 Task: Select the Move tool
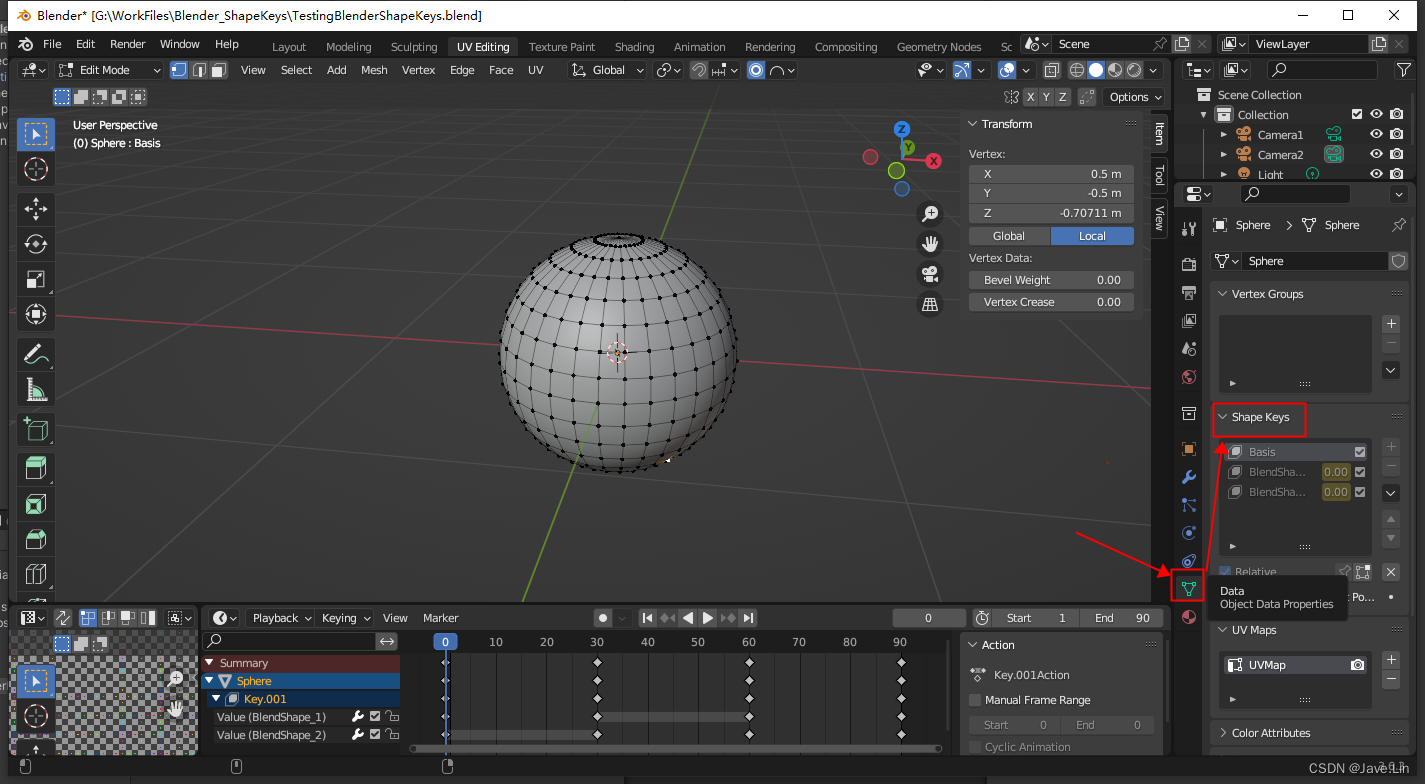(x=36, y=209)
